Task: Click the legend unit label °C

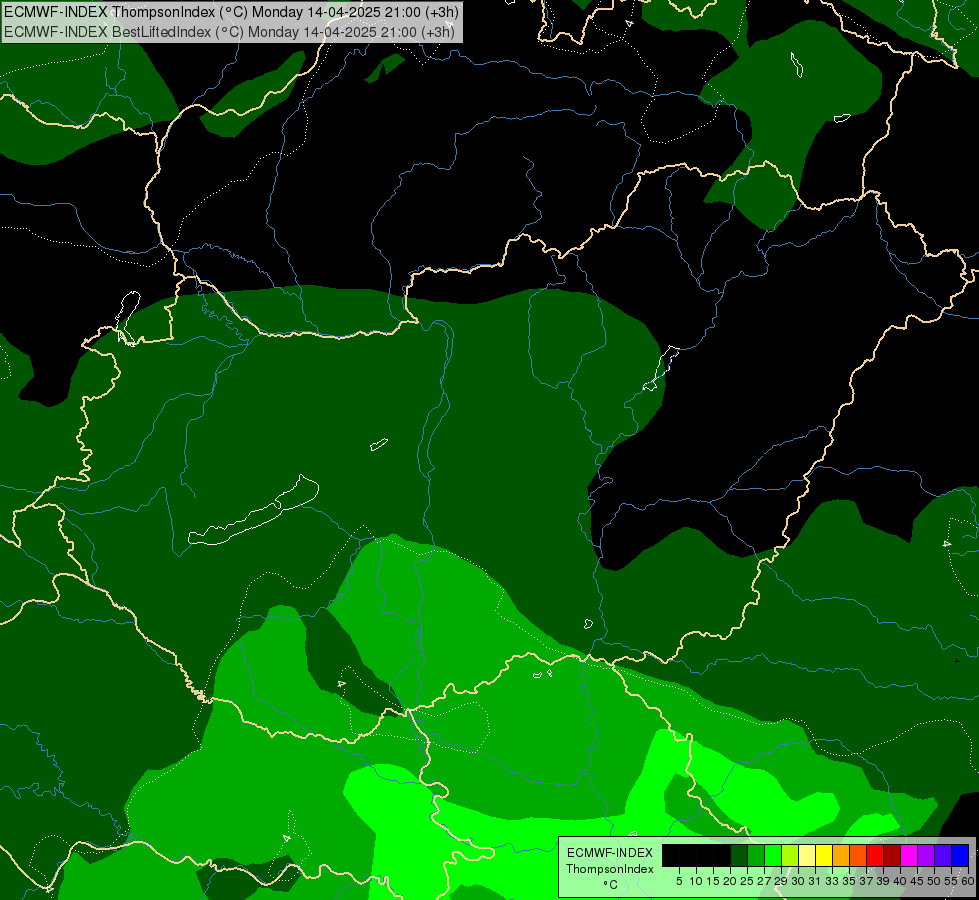Action: click(611, 885)
